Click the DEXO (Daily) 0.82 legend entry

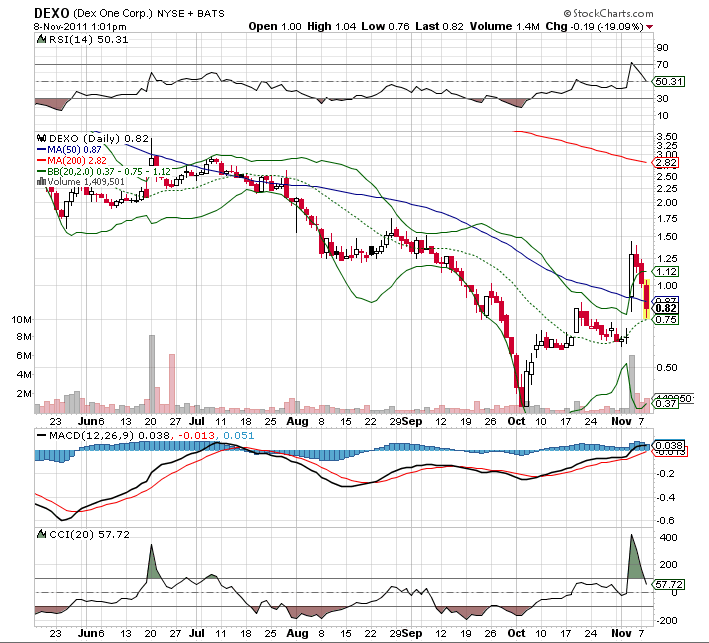coord(99,138)
